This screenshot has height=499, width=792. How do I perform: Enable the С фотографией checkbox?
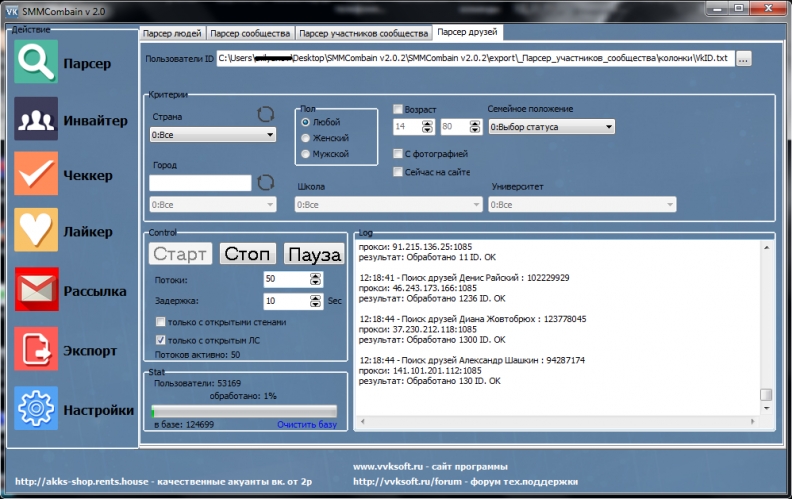[398, 154]
